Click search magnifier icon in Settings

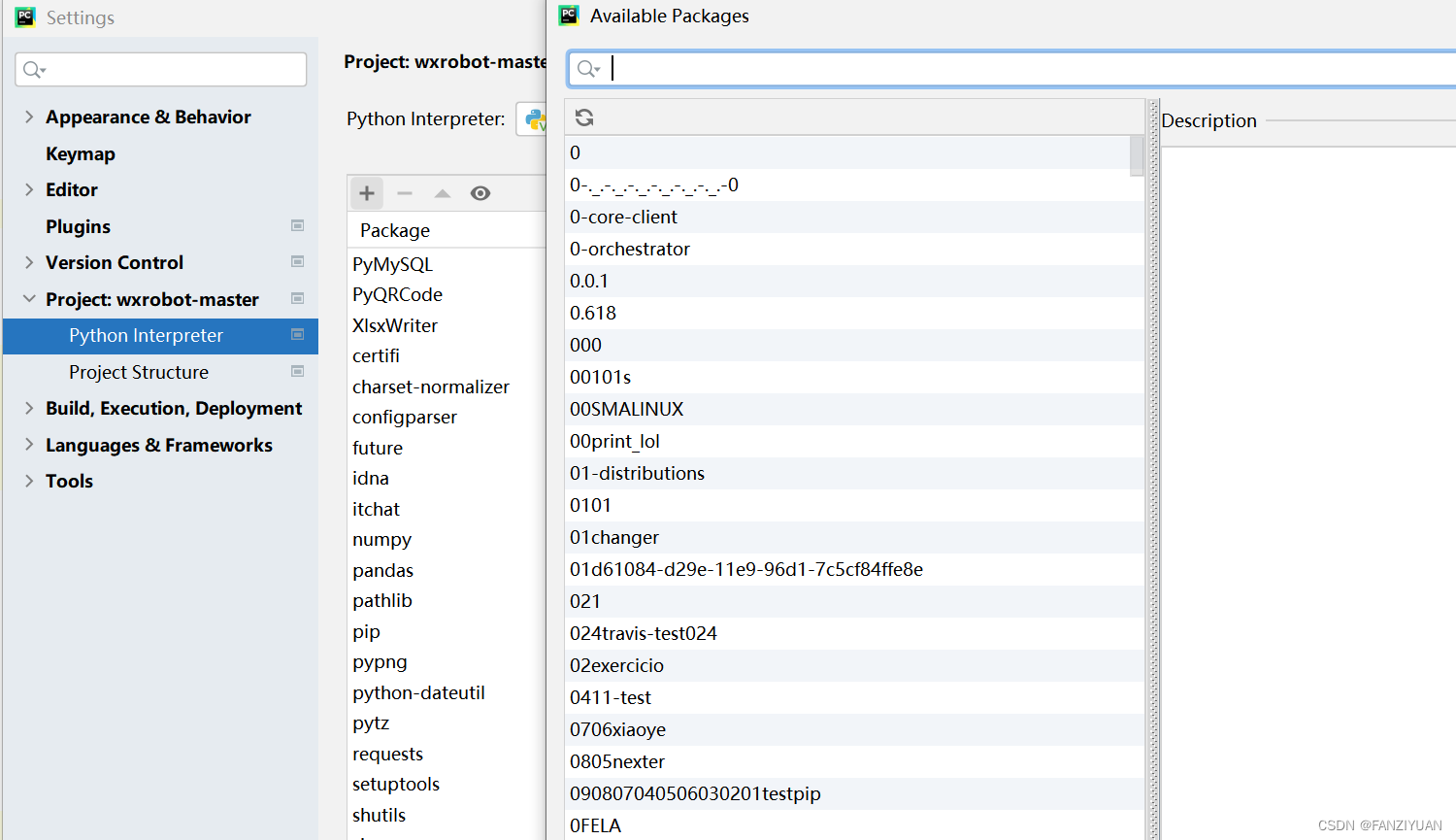click(x=34, y=69)
